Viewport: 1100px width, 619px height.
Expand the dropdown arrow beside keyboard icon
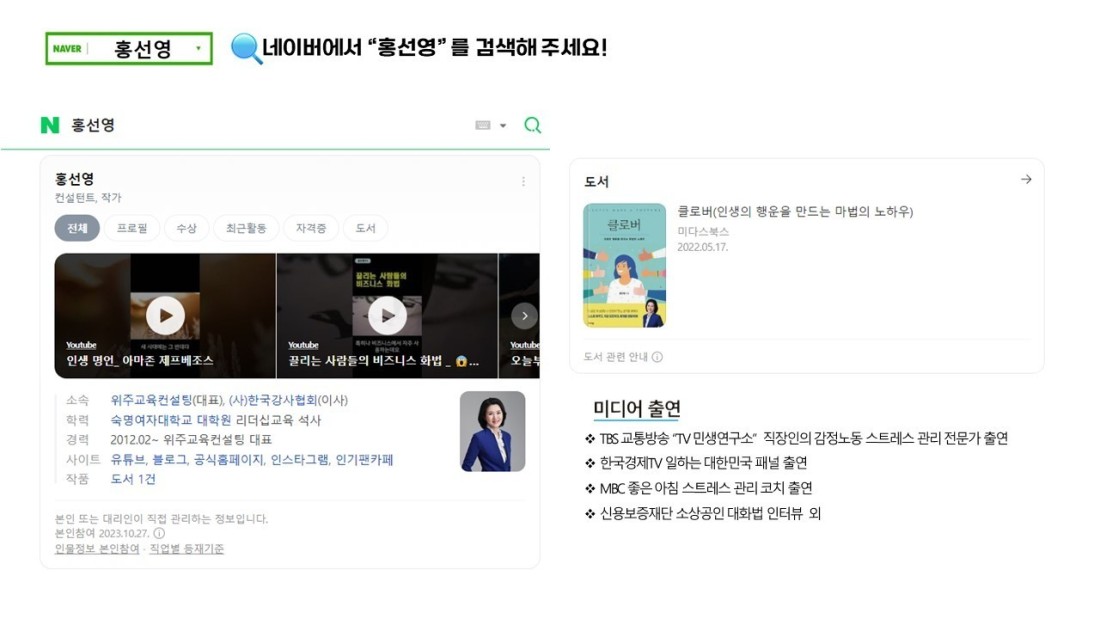pyautogui.click(x=503, y=126)
